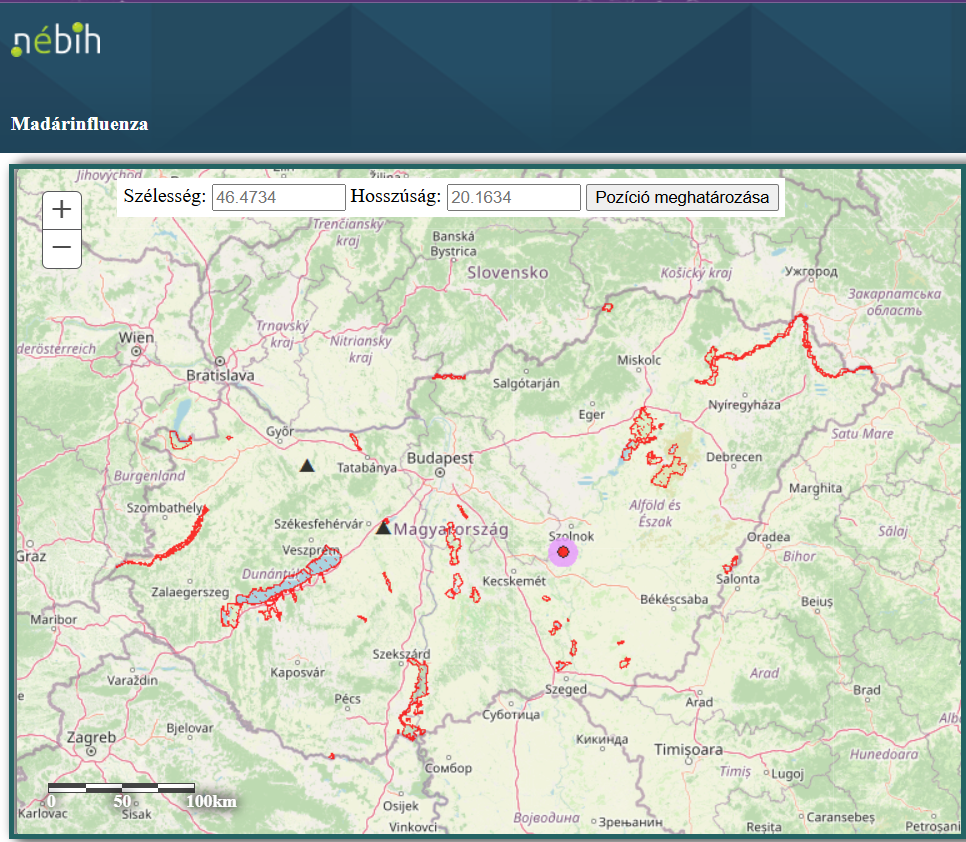This screenshot has width=966, height=842.
Task: Open the nébih logo link
Action: pos(56,40)
